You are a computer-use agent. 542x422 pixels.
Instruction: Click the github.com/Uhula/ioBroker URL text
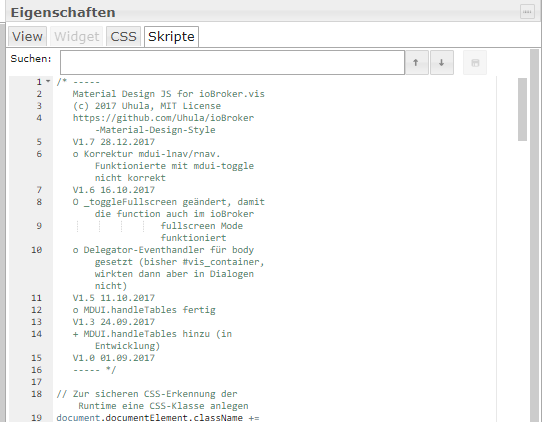click(x=163, y=118)
